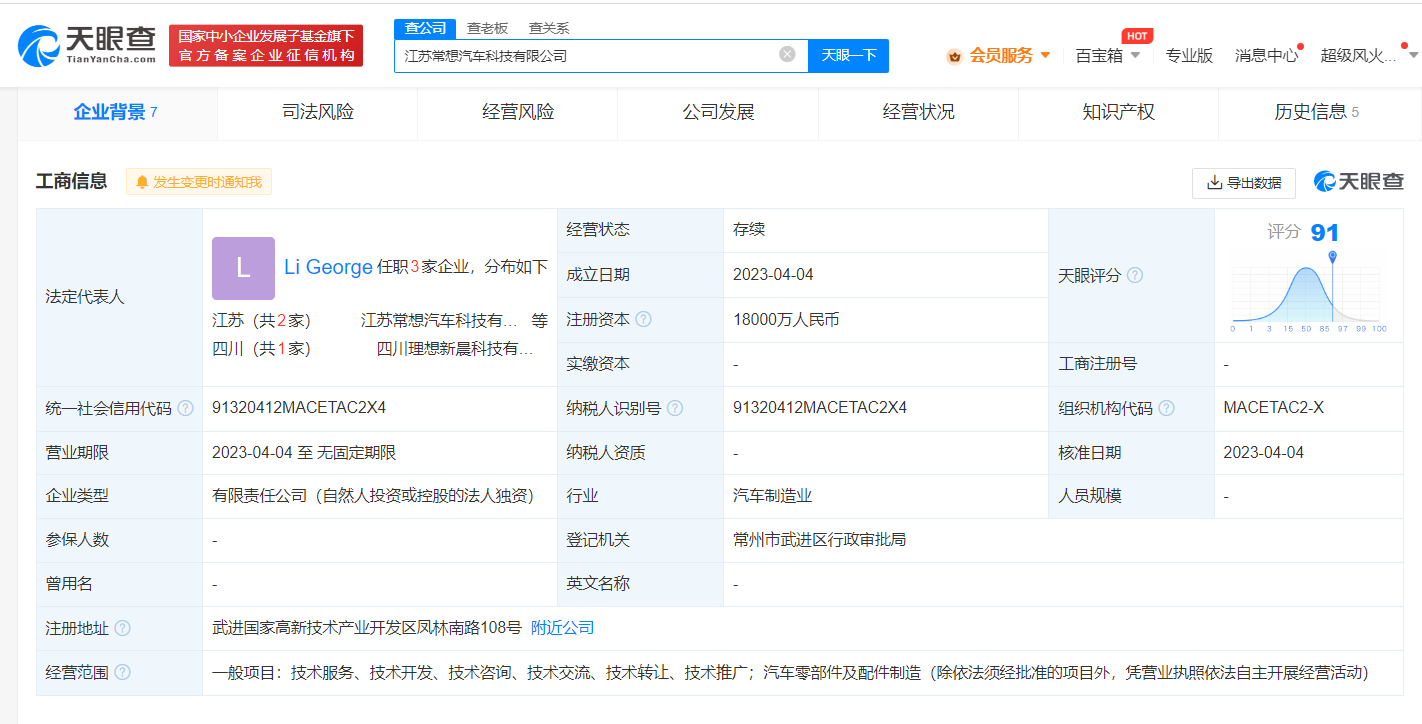Open the 超级风火… menu item
The width and height of the screenshot is (1422, 724).
pyautogui.click(x=1358, y=55)
